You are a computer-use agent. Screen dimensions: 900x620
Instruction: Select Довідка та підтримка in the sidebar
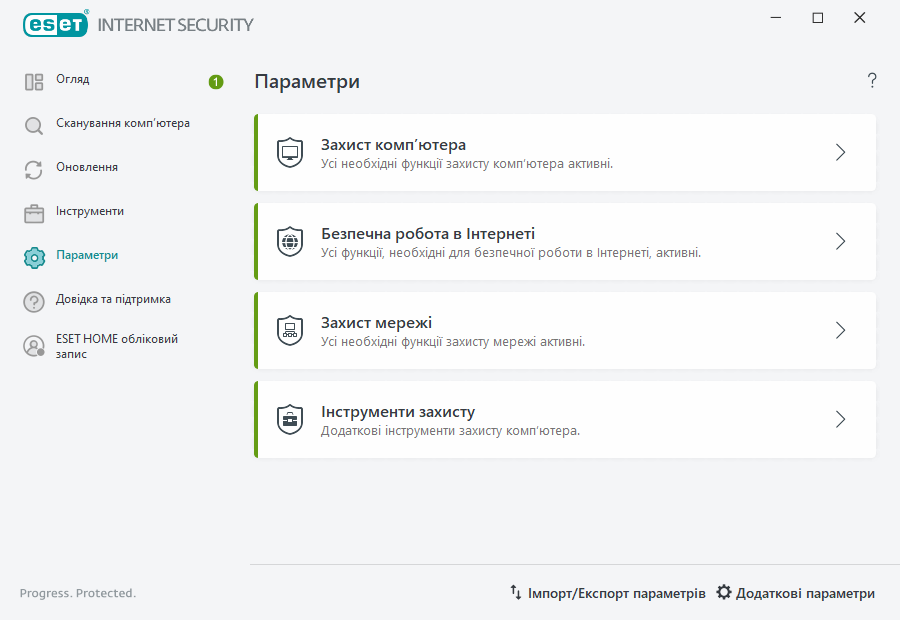tap(113, 299)
